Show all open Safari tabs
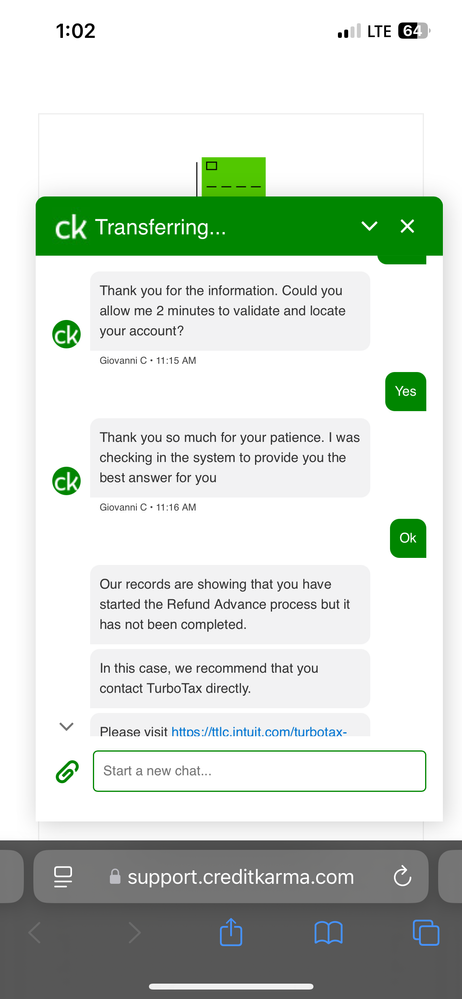 pos(426,933)
